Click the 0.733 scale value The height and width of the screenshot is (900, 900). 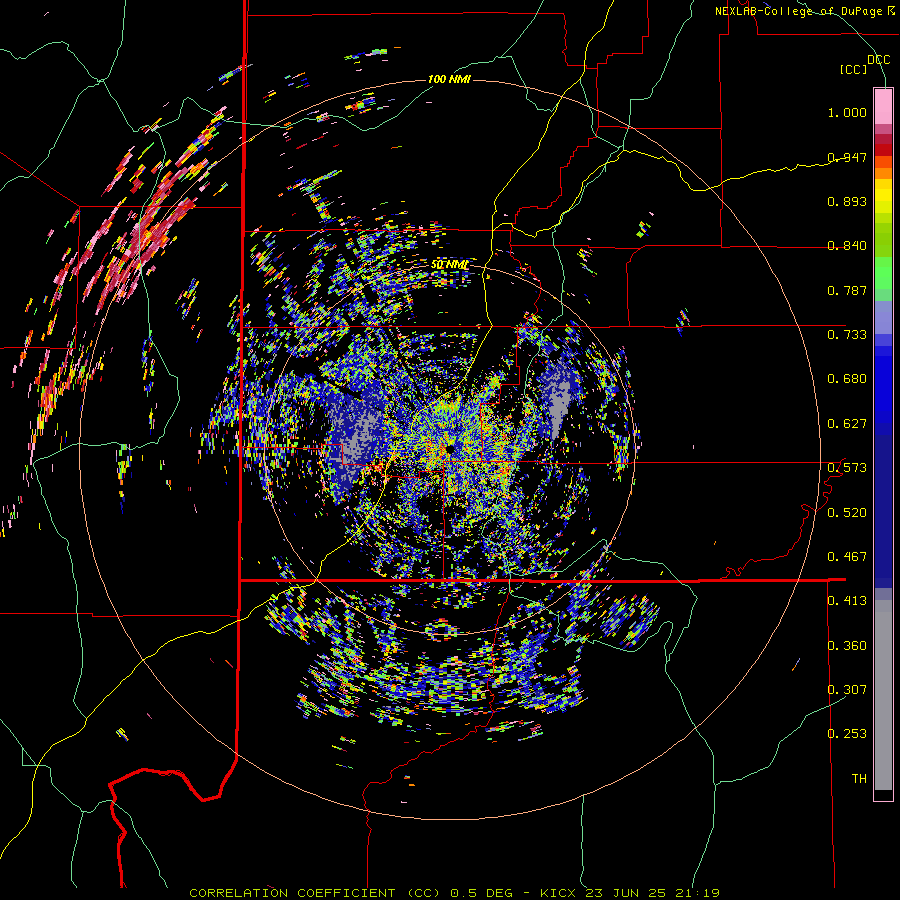point(847,335)
